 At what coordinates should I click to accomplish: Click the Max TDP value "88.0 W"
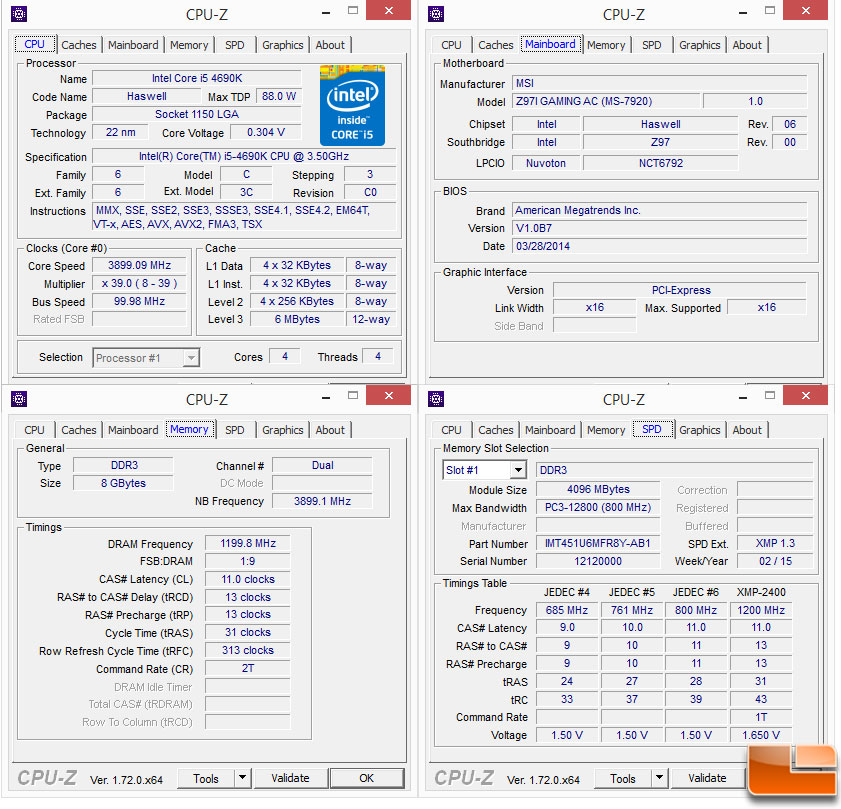click(x=279, y=97)
